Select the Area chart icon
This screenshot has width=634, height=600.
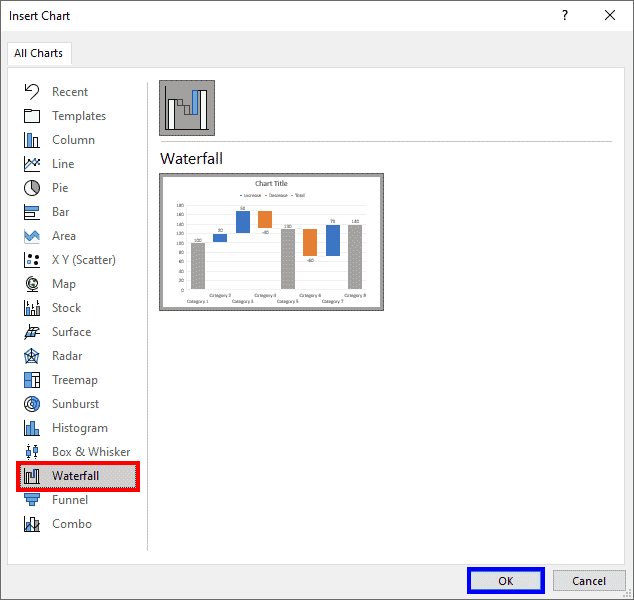pyautogui.click(x=32, y=236)
